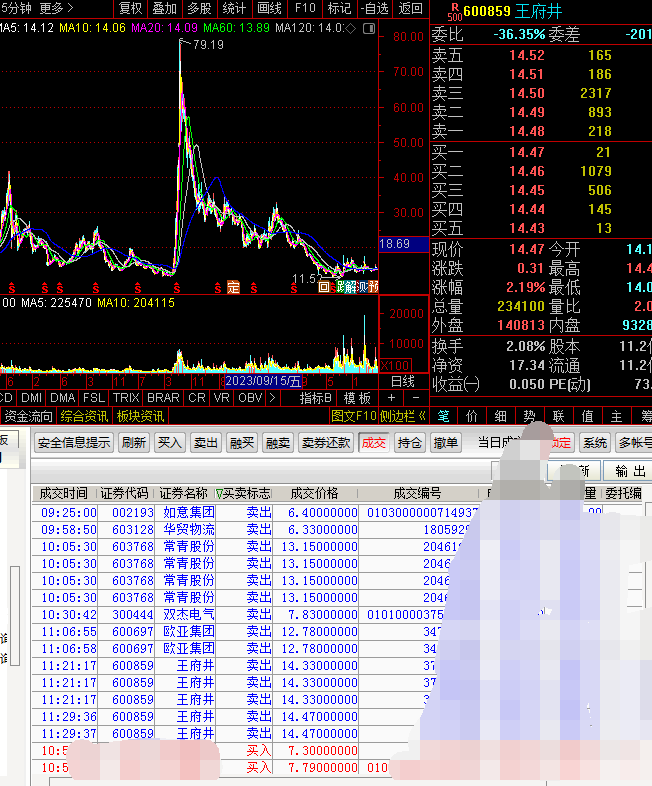Open the 资金流向 tab
Image resolution: width=652 pixels, height=786 pixels.
click(x=28, y=416)
